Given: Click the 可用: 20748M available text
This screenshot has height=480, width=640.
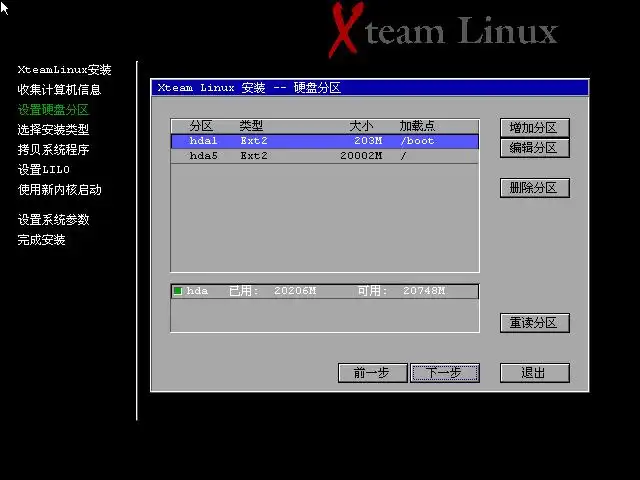Looking at the screenshot, I should point(401,291).
